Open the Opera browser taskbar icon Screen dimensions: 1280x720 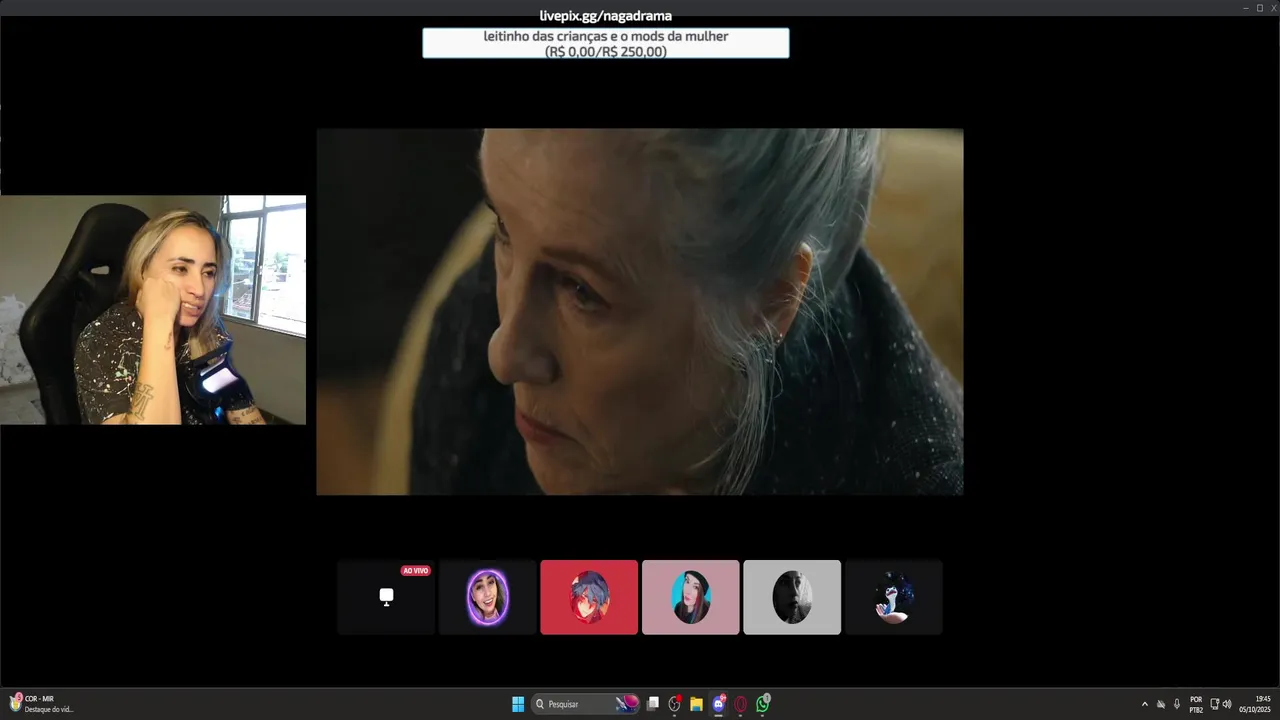click(x=741, y=704)
